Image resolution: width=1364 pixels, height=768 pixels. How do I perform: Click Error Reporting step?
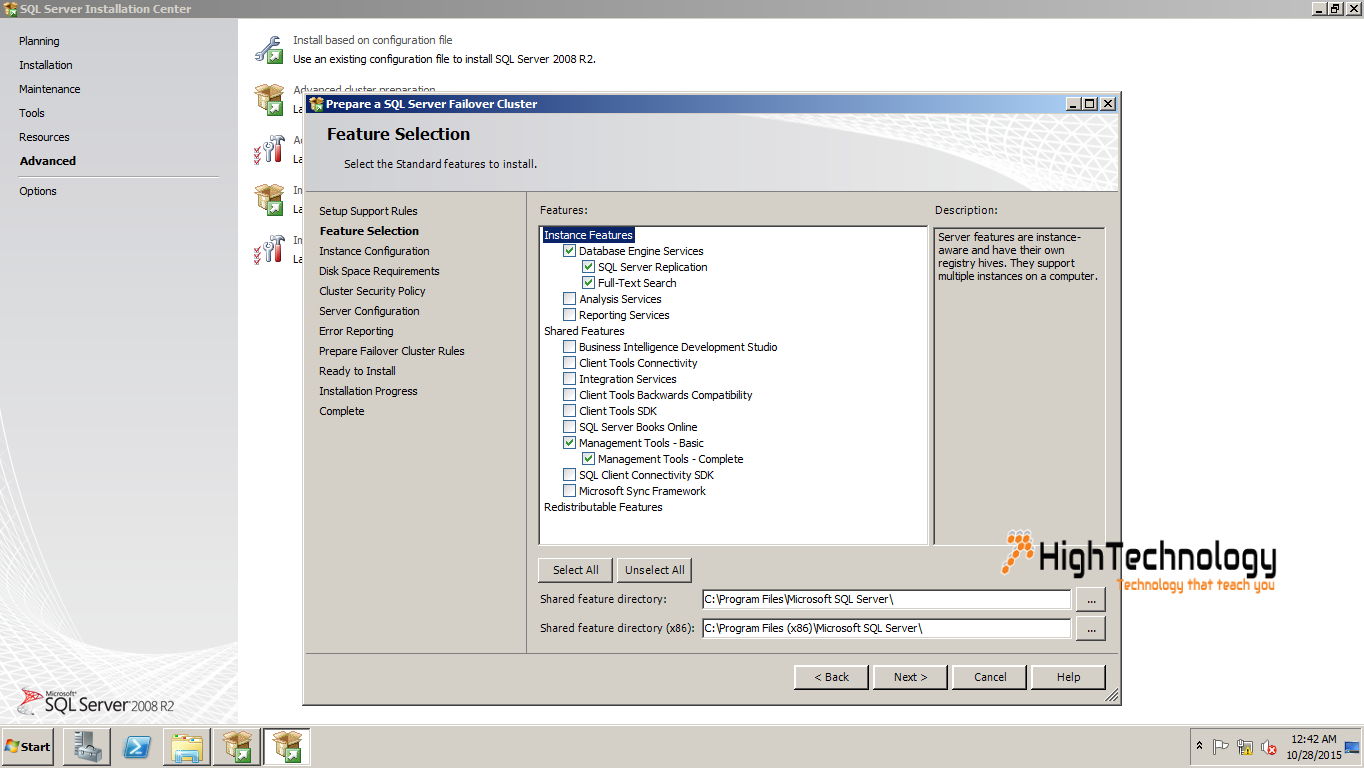click(x=356, y=331)
